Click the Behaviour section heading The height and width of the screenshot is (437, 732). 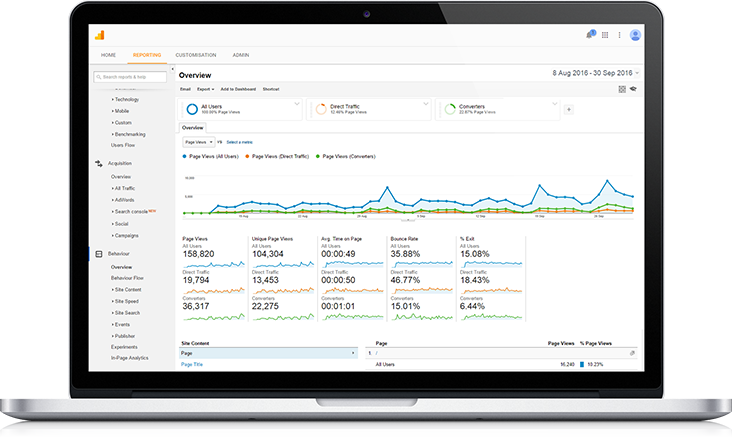(119, 254)
